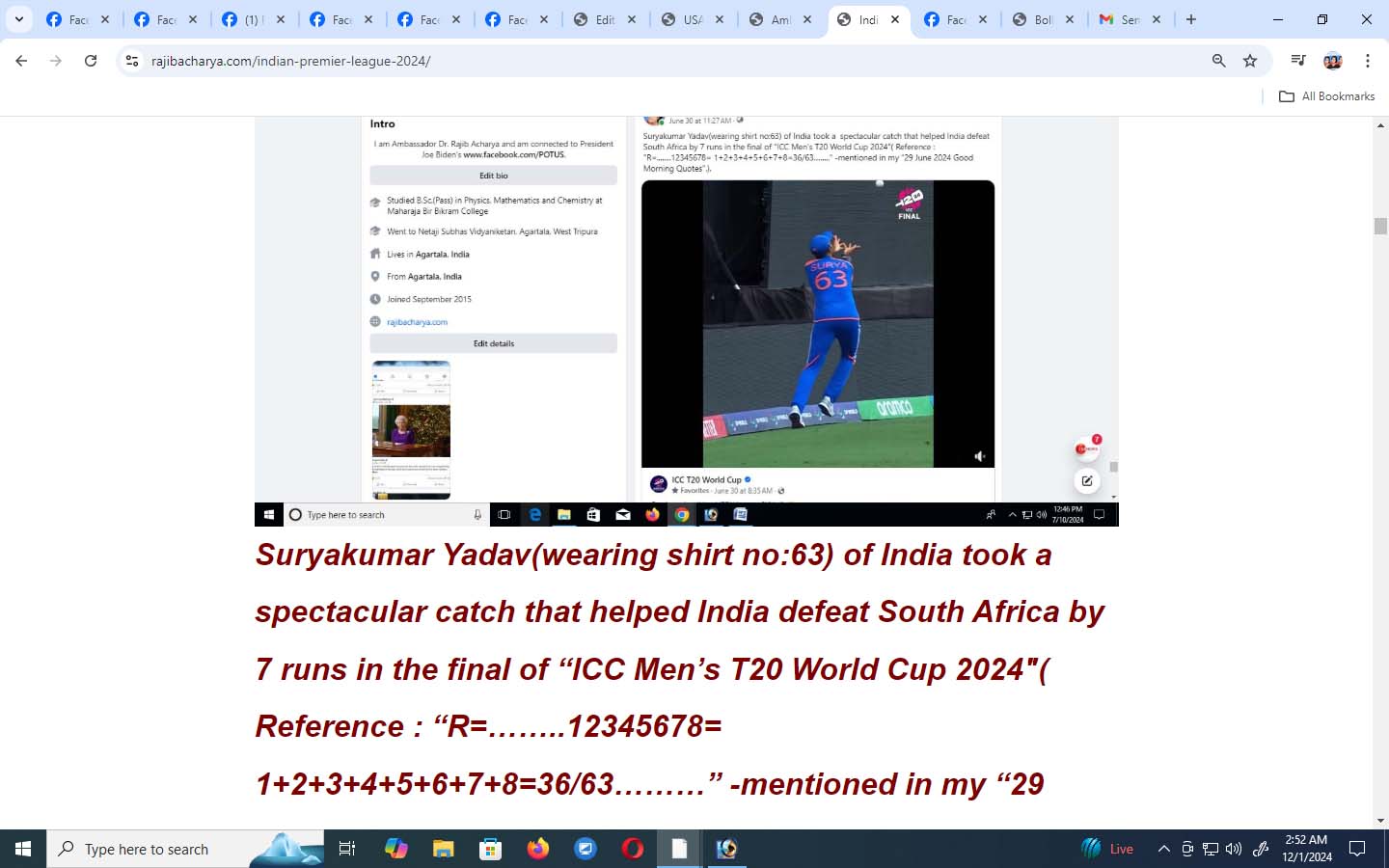The width and height of the screenshot is (1389, 868).
Task: Open media controls icon
Action: coord(1298,61)
